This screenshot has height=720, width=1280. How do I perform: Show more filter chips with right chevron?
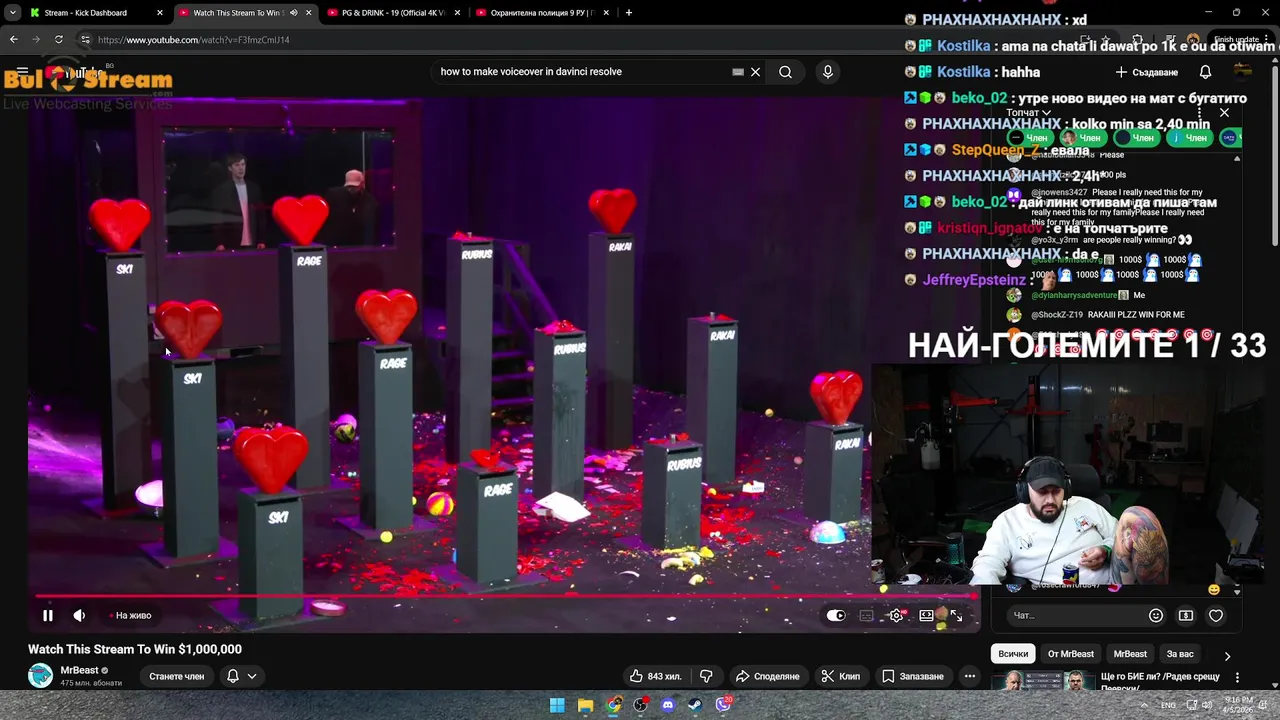1227,656
